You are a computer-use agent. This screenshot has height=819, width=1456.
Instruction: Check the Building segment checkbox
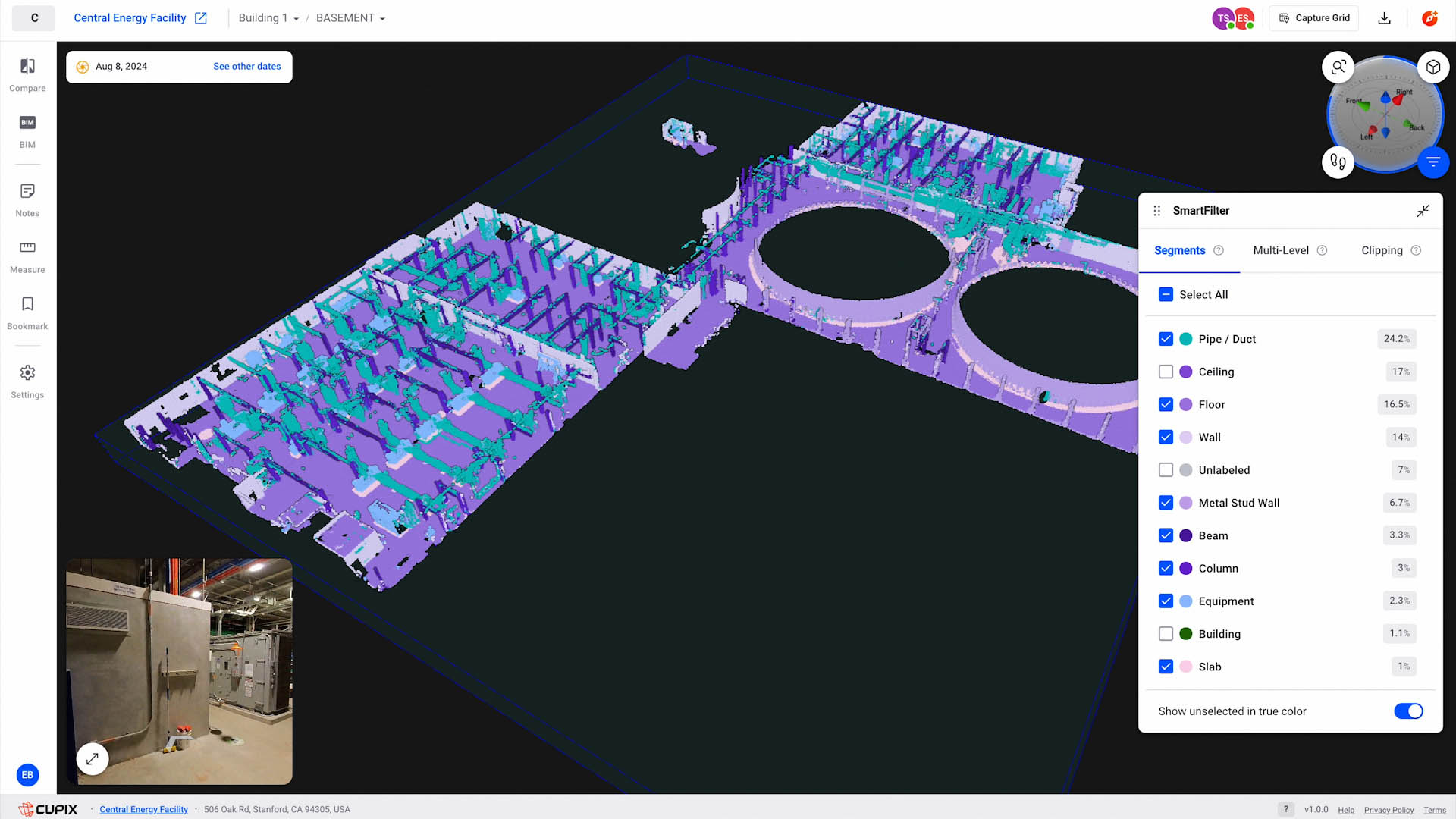pos(1166,634)
